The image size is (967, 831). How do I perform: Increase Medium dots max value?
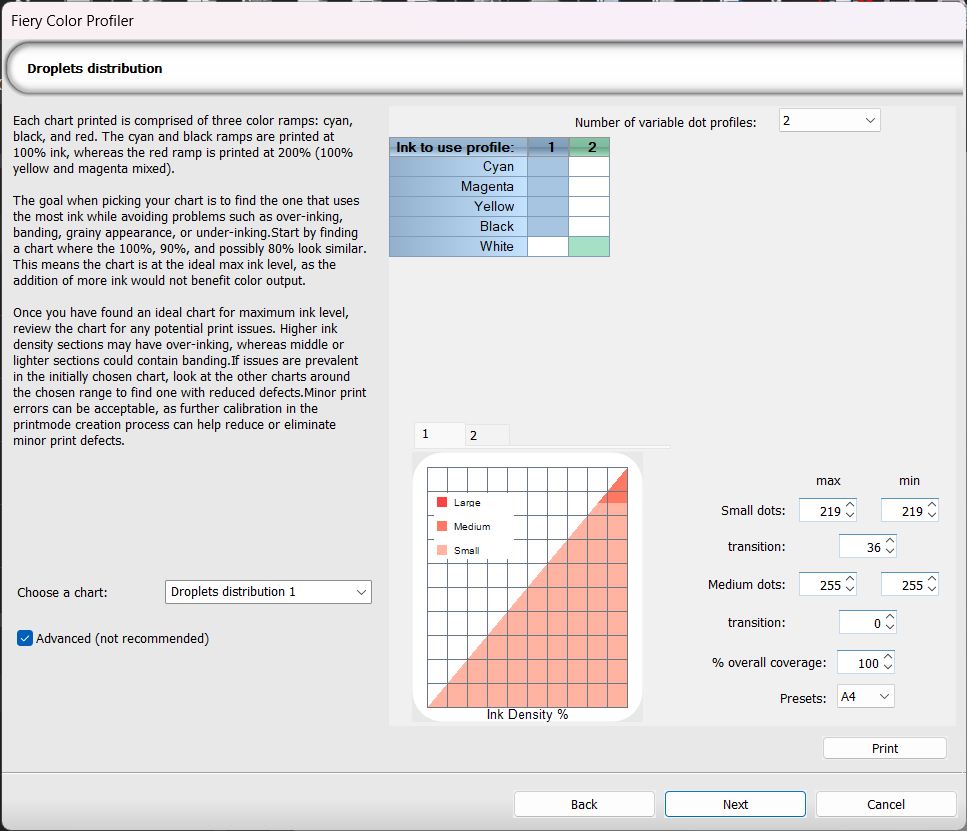tap(850, 579)
